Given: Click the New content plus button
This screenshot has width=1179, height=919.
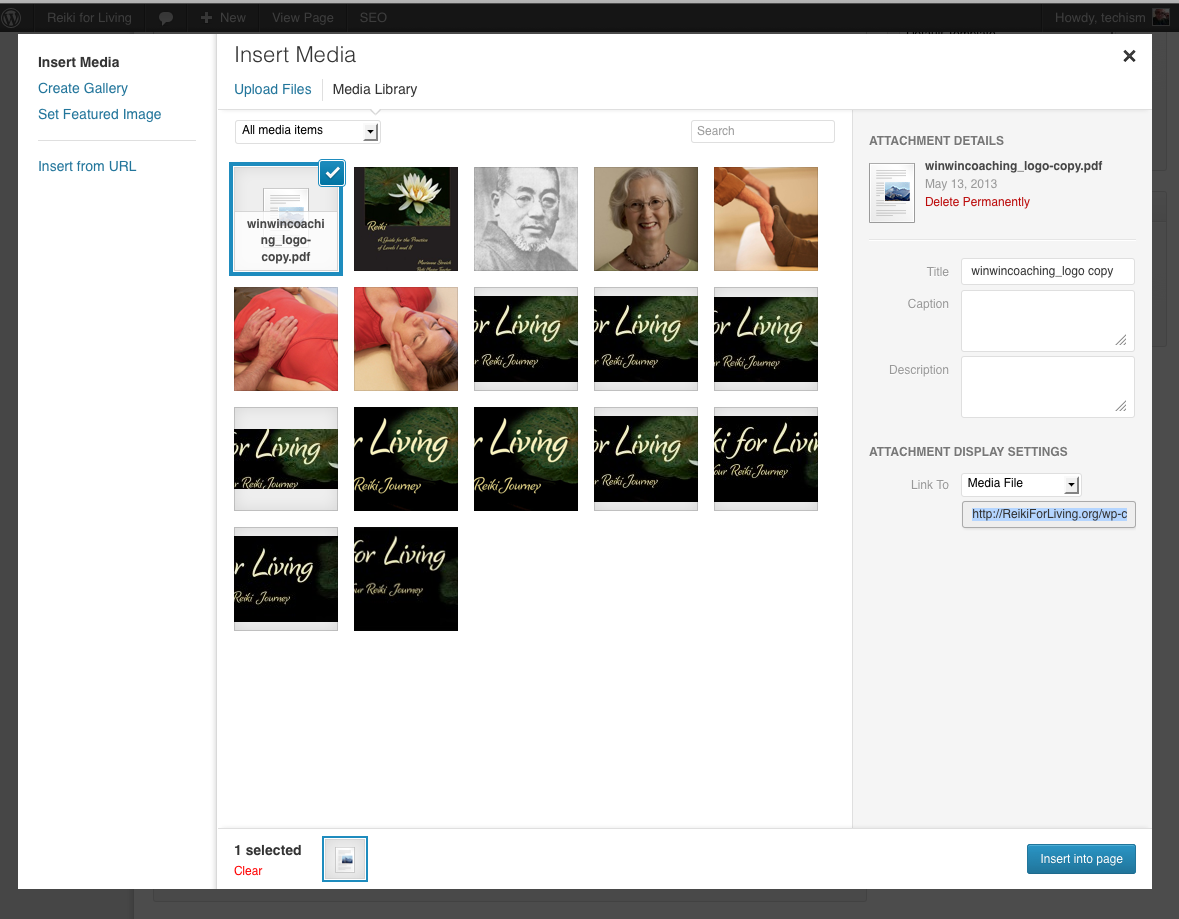Looking at the screenshot, I should click(222, 18).
